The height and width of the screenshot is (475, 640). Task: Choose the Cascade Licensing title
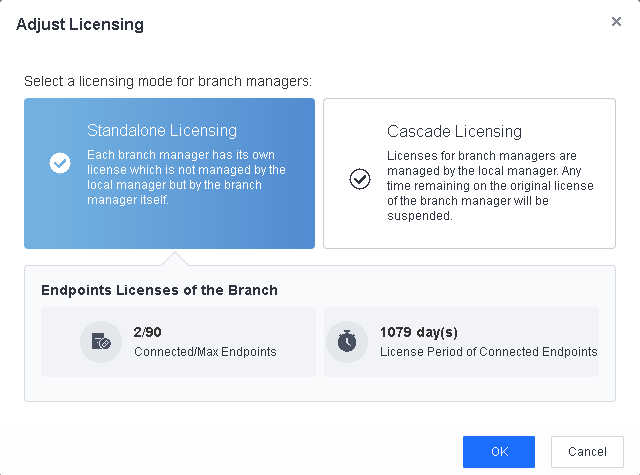point(454,131)
